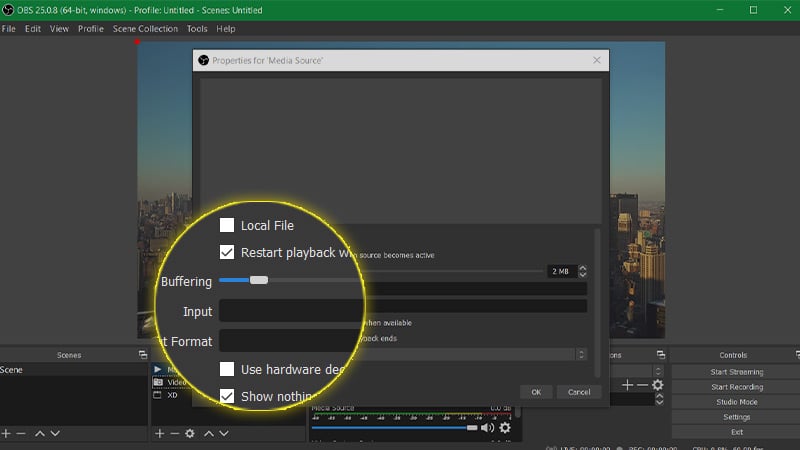Click the Buffering slider handle
800x450 pixels.
(x=259, y=280)
